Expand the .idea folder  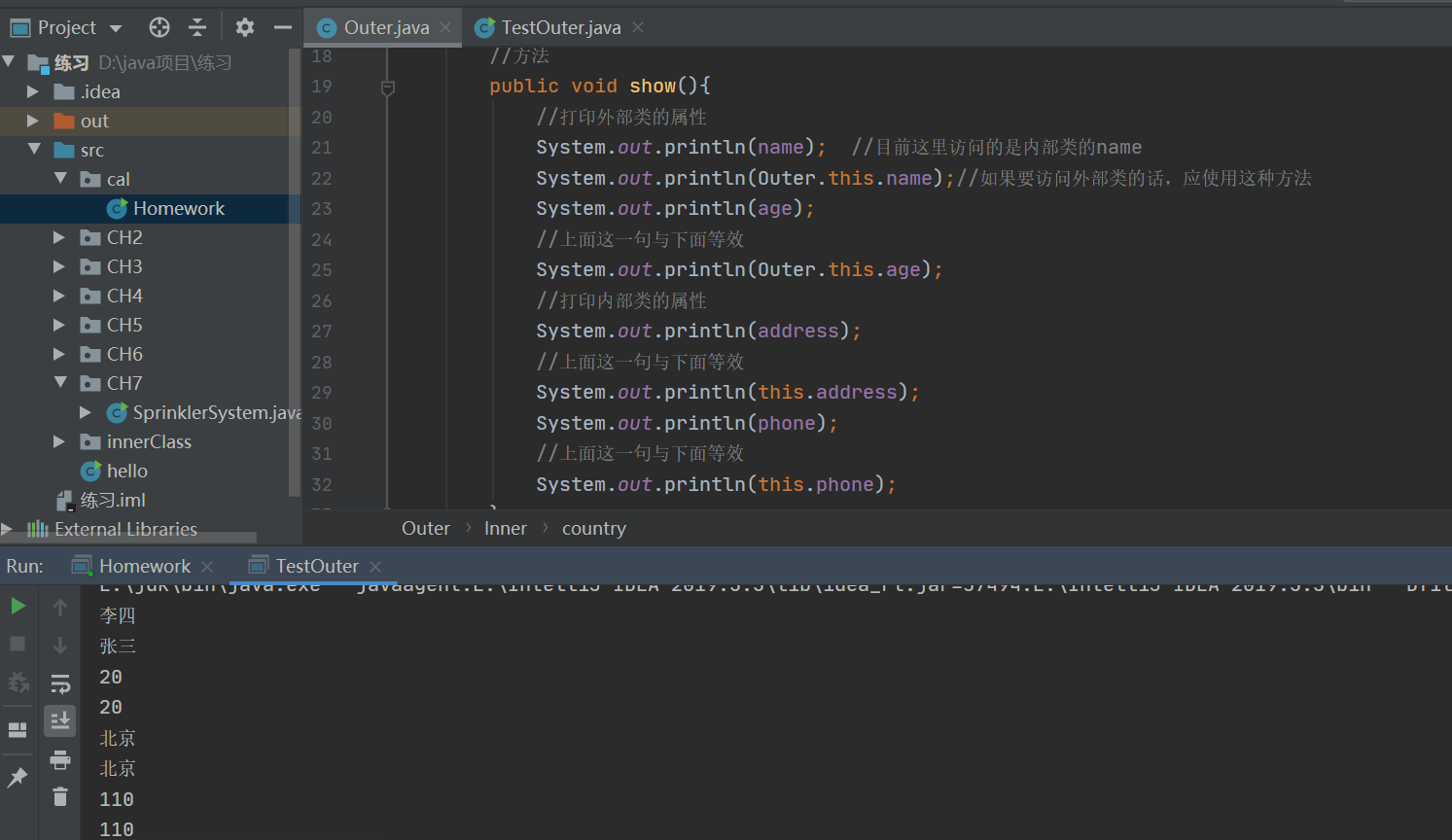tap(33, 91)
